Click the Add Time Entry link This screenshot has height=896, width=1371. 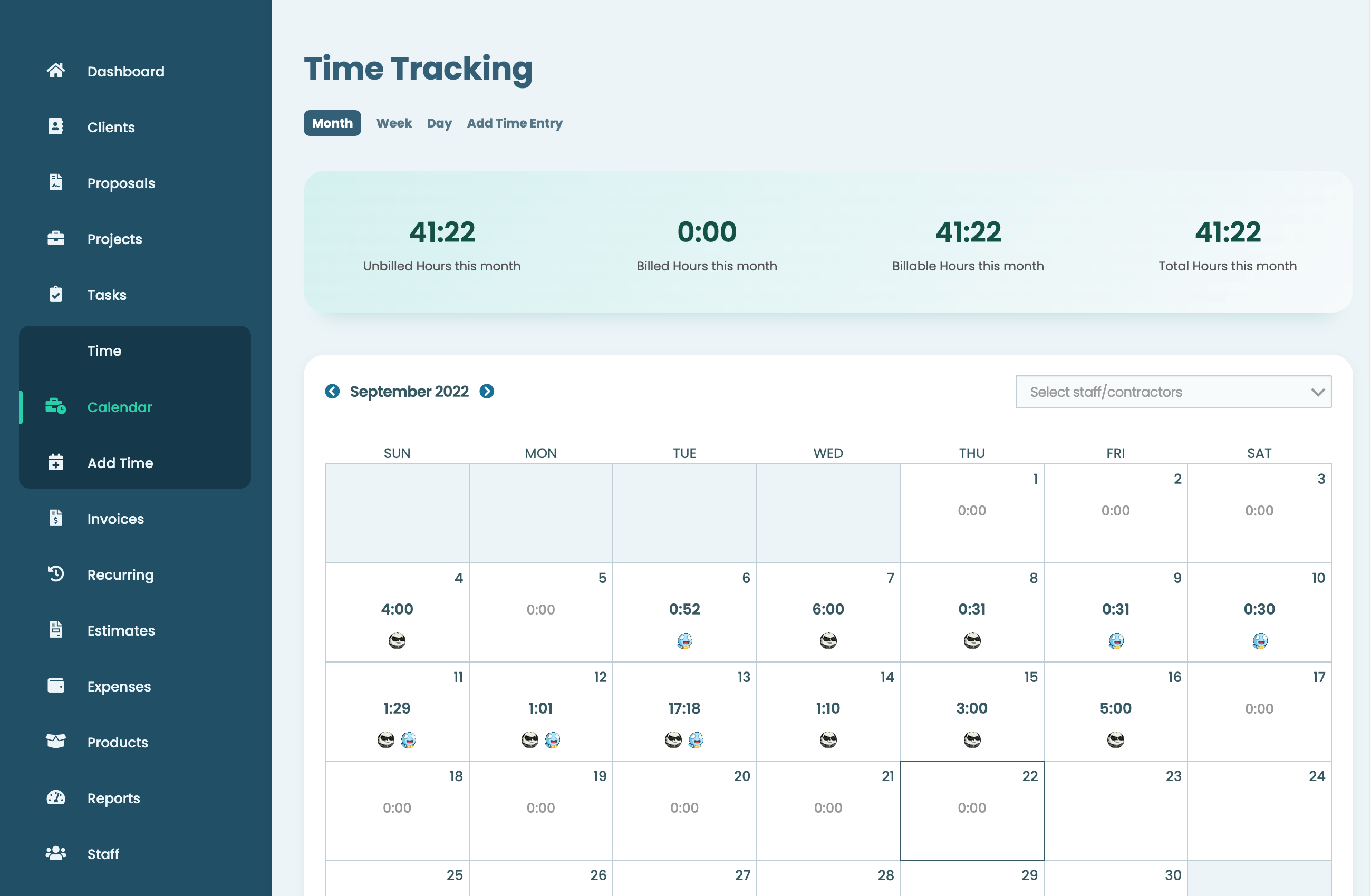coord(515,123)
